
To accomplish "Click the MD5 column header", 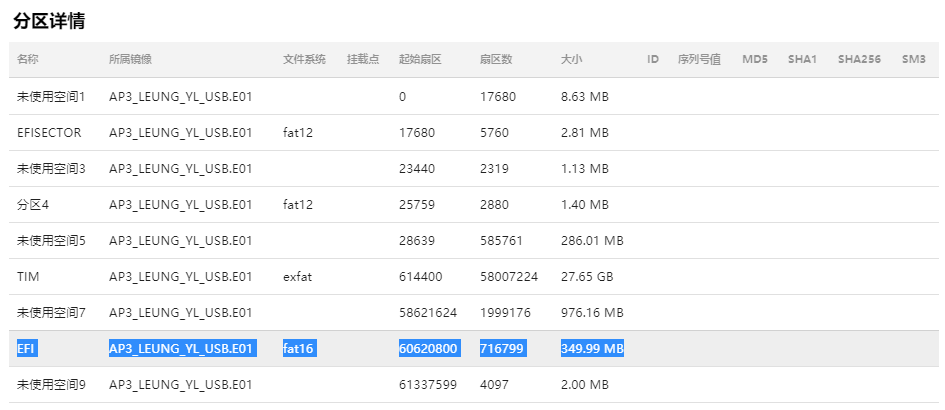I will pos(755,59).
